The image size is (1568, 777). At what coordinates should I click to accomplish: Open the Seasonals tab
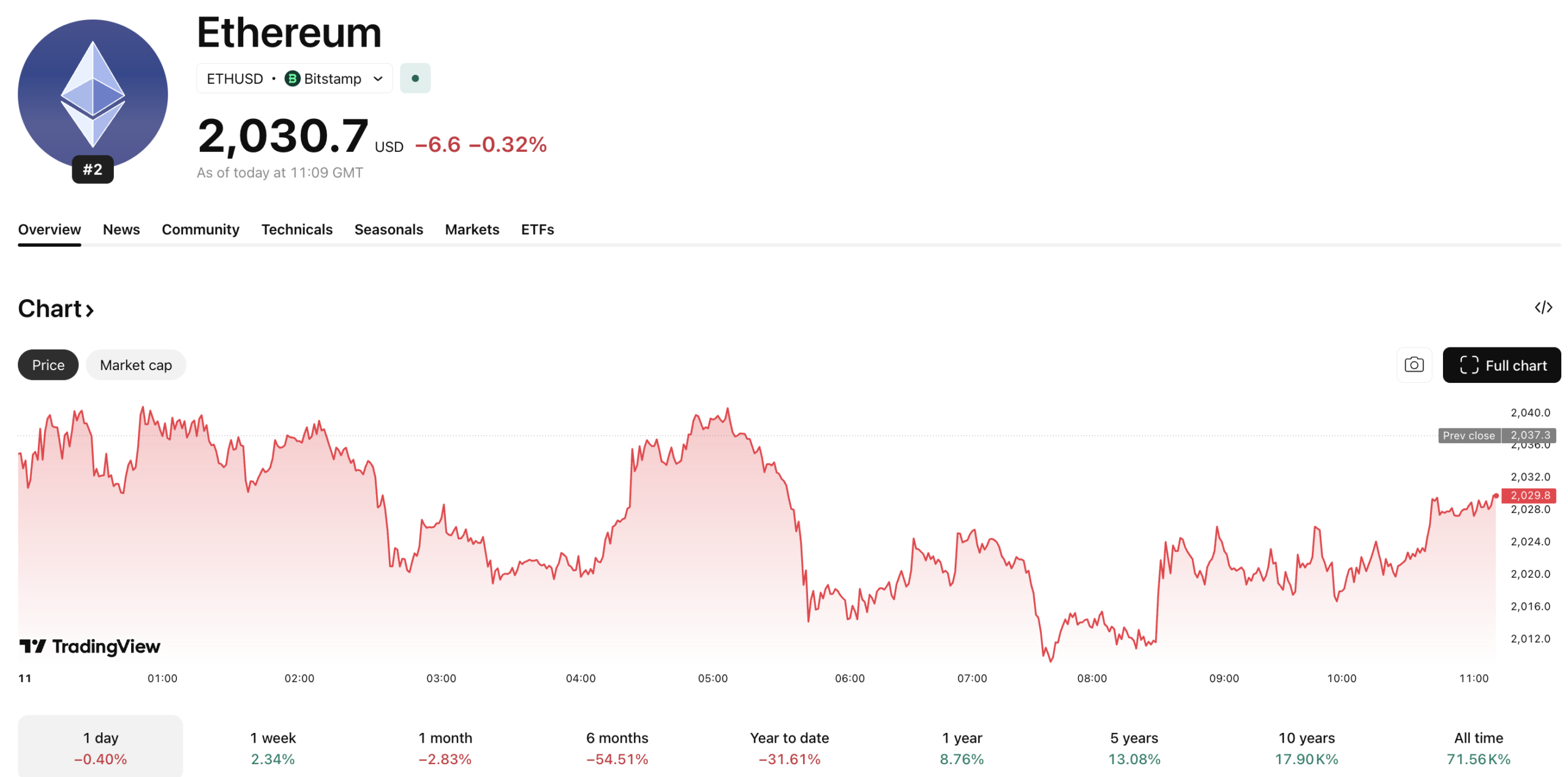(x=389, y=230)
